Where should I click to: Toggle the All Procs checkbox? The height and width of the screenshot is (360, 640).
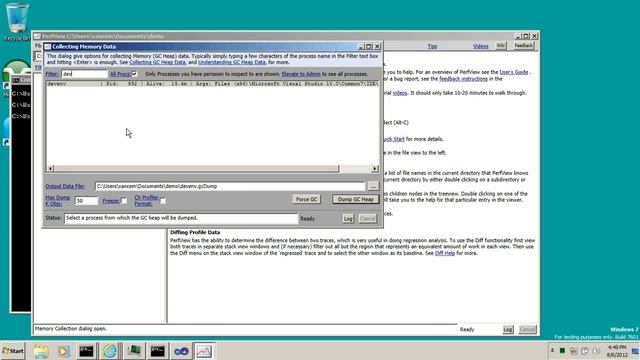pyautogui.click(x=134, y=74)
